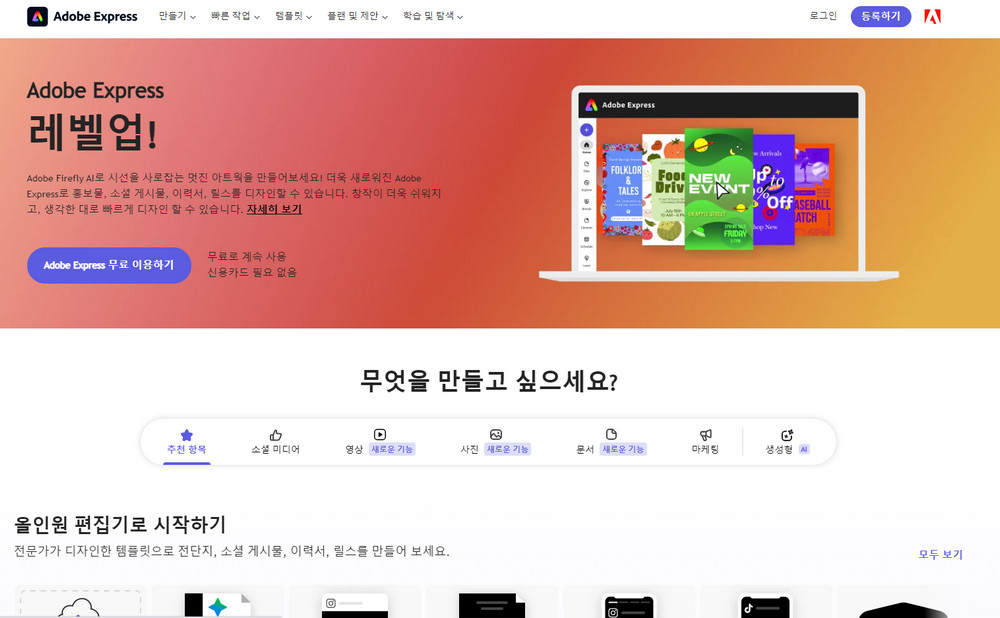Click the Instagram story phone template card

629,603
